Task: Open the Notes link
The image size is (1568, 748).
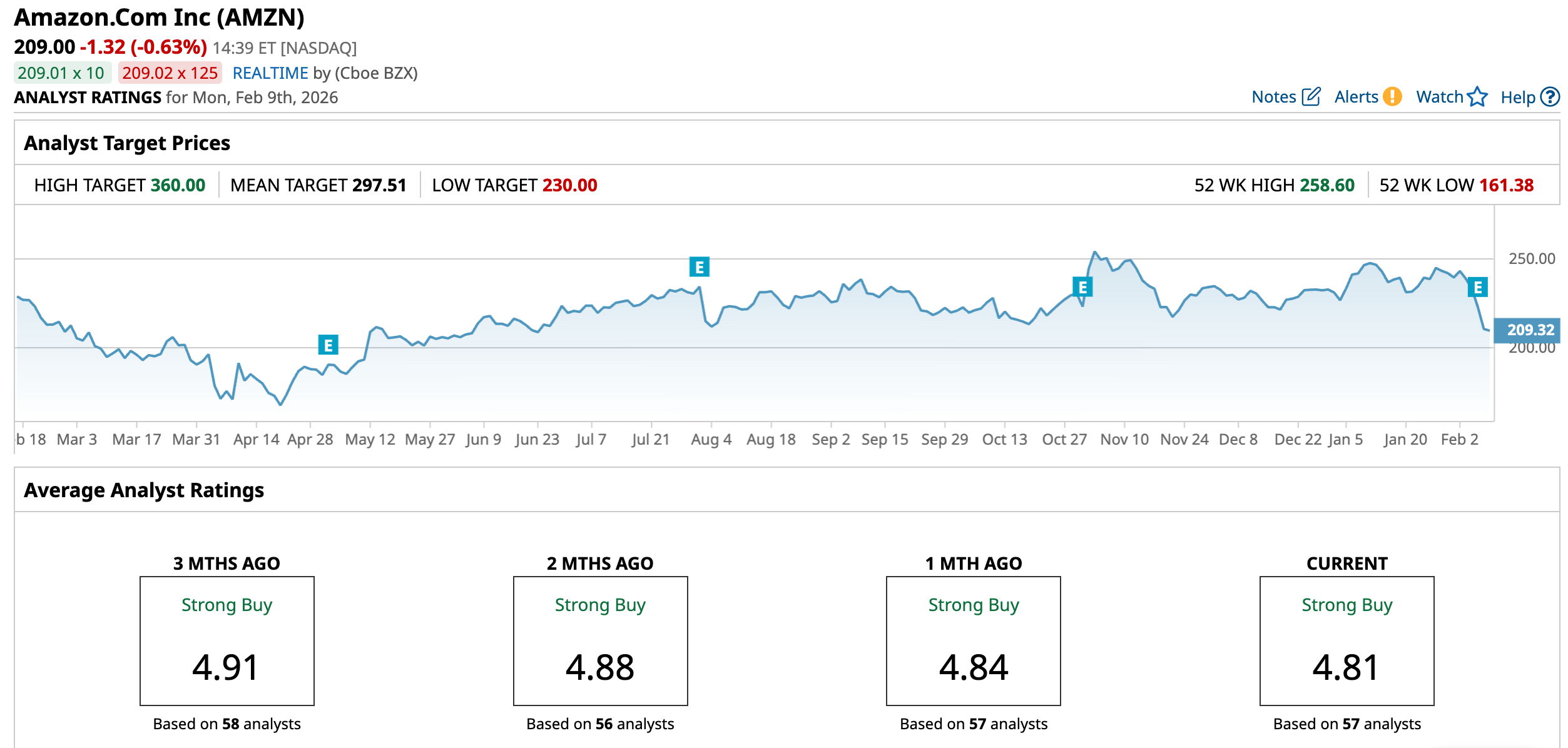Action: click(1273, 97)
